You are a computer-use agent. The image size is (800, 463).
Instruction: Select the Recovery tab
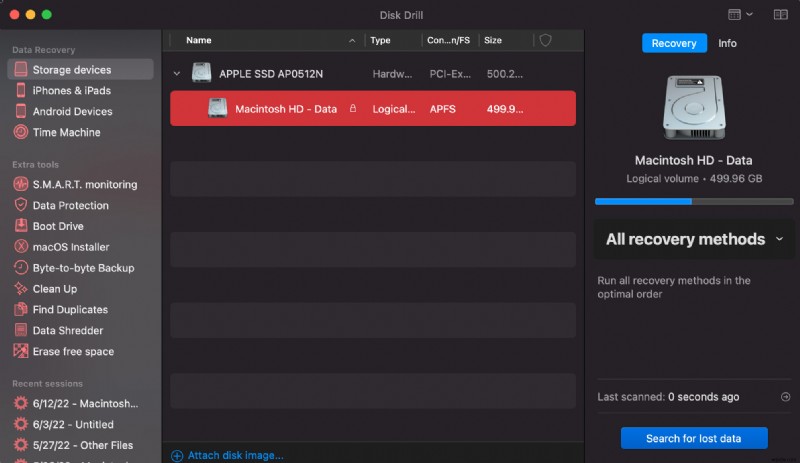click(x=674, y=44)
